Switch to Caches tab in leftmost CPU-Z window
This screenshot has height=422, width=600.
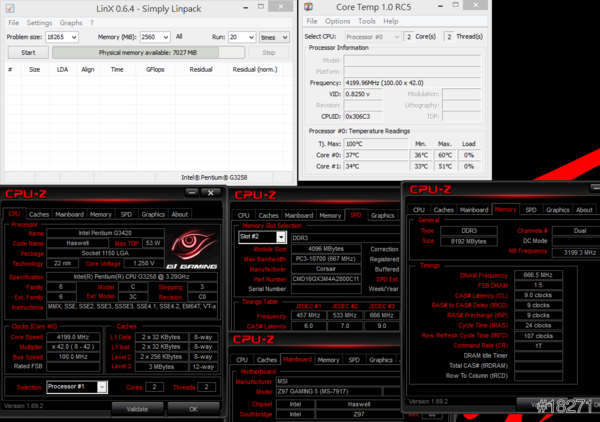[x=39, y=214]
